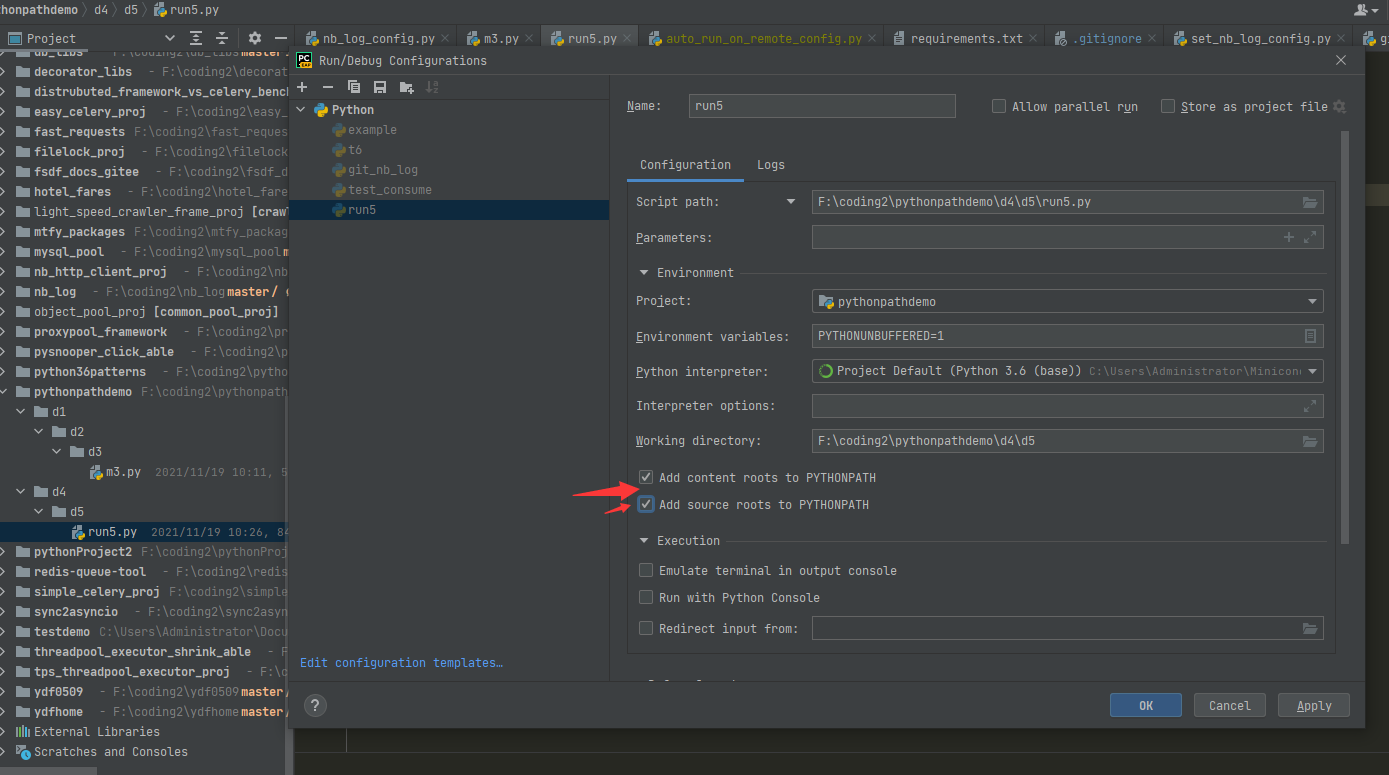
Task: Browse for script path via folder icon
Action: coord(1310,202)
